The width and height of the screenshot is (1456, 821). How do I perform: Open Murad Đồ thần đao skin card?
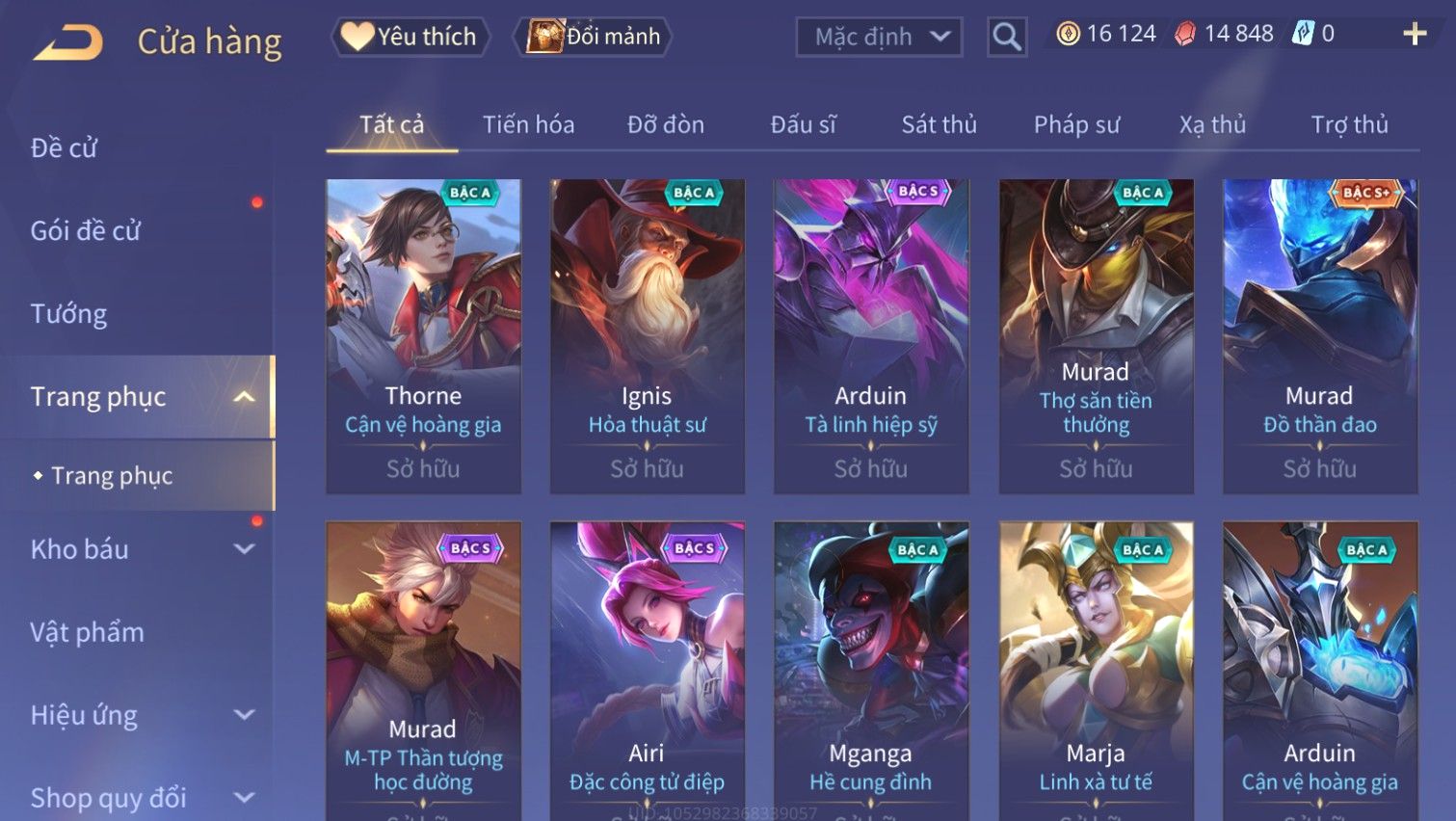point(1320,336)
